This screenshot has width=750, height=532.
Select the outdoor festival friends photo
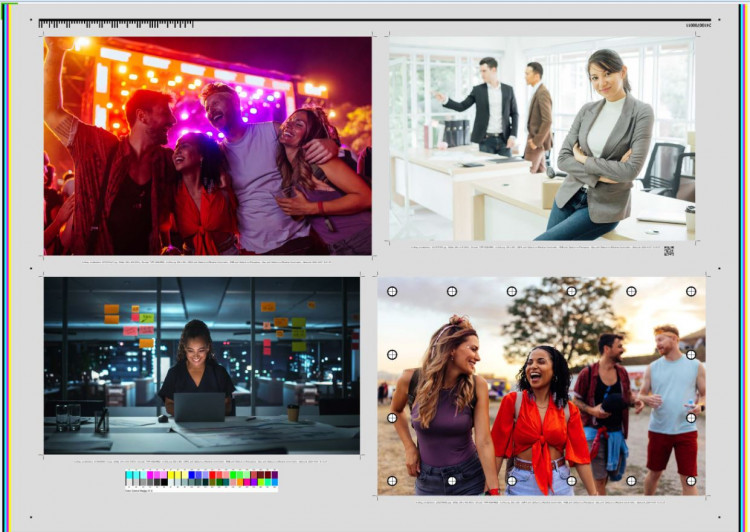(x=541, y=386)
